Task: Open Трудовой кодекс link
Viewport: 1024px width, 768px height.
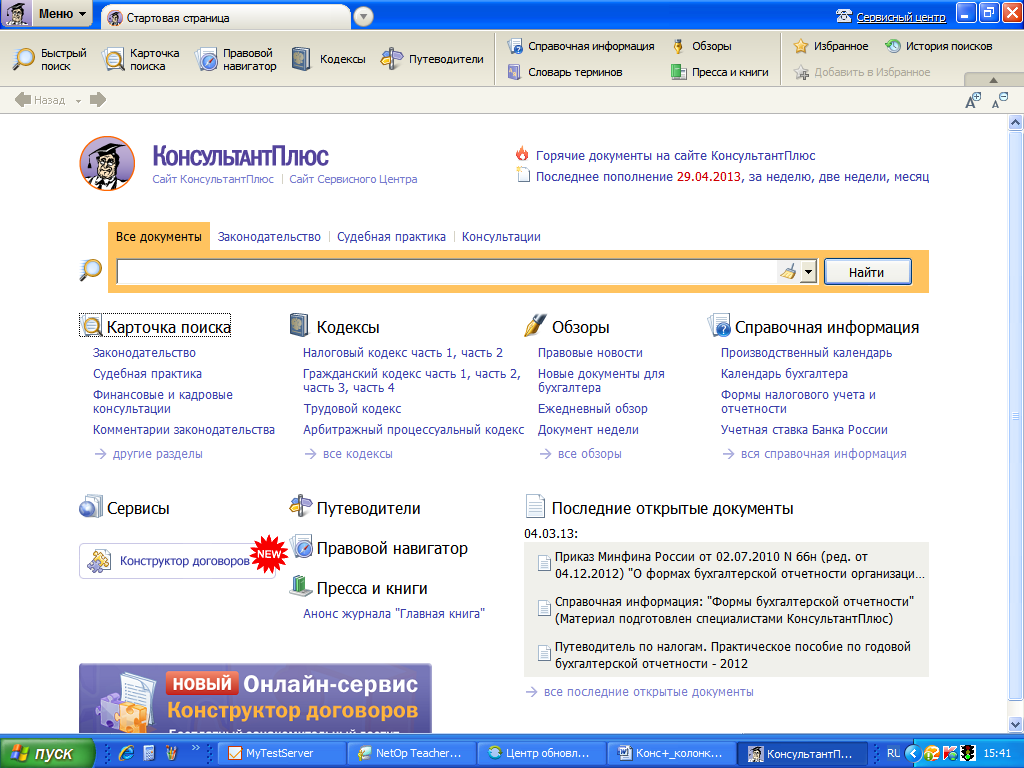Action: (x=352, y=409)
